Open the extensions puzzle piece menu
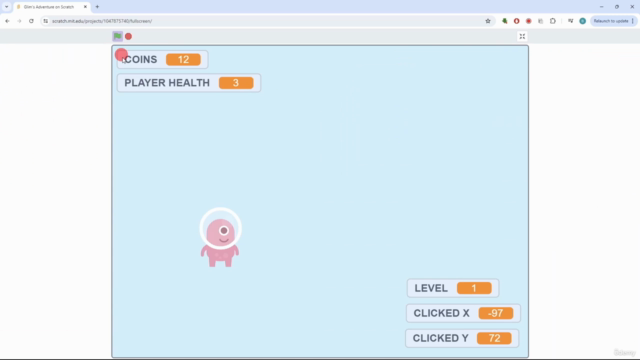Viewport: 640px width, 360px height. [553, 21]
